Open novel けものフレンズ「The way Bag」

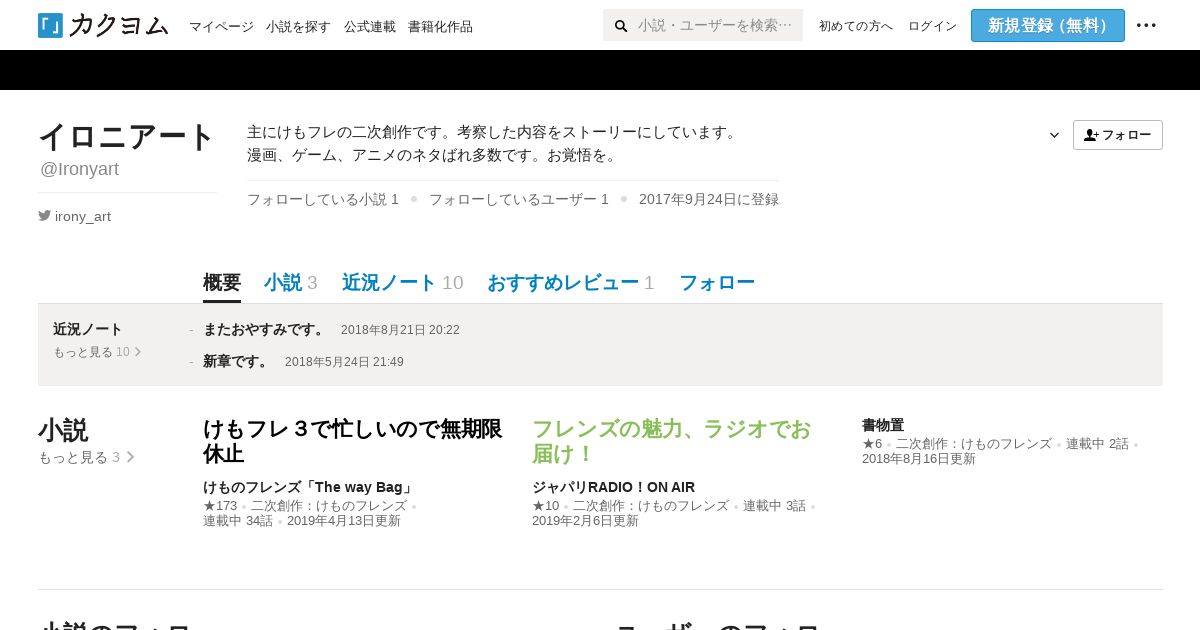(x=309, y=487)
